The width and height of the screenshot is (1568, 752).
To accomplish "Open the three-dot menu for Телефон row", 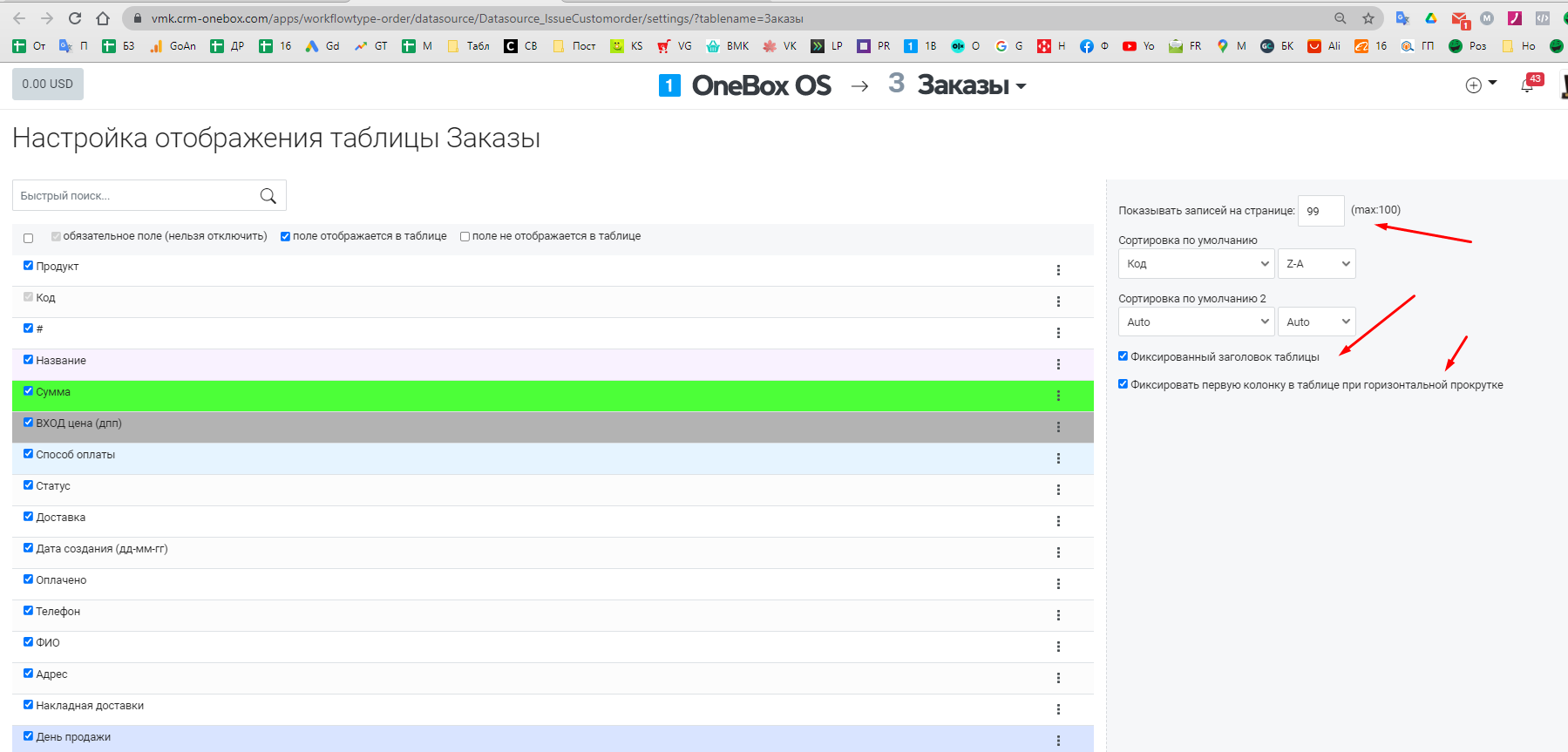I will pyautogui.click(x=1058, y=615).
